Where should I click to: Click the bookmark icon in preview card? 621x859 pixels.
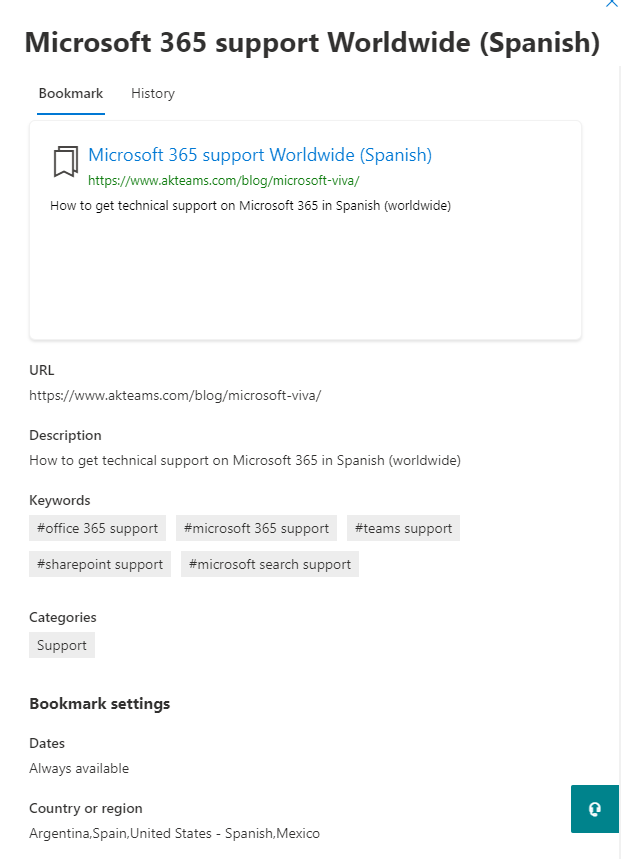pos(65,162)
